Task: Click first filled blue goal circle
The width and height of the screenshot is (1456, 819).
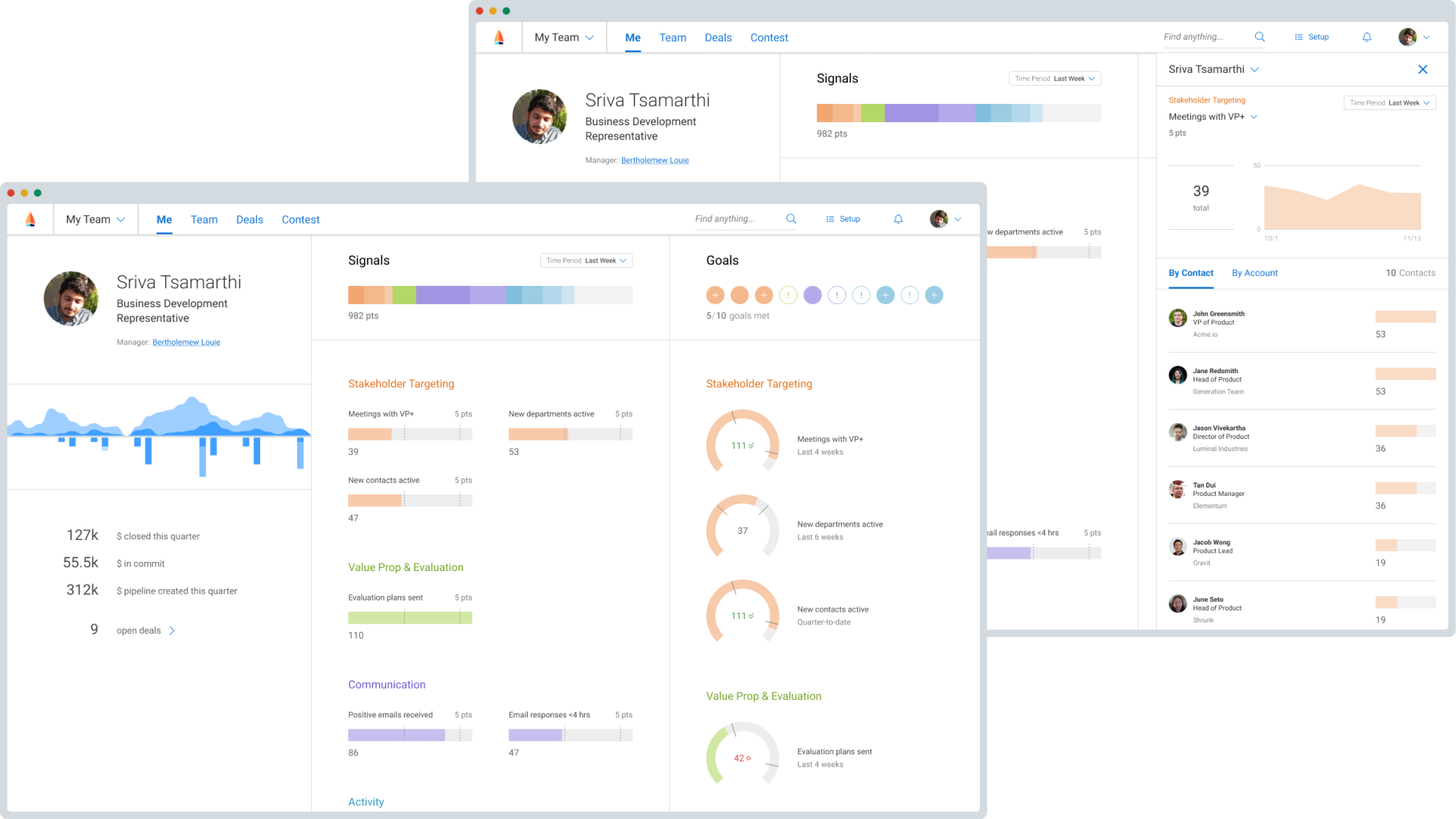Action: 885,295
